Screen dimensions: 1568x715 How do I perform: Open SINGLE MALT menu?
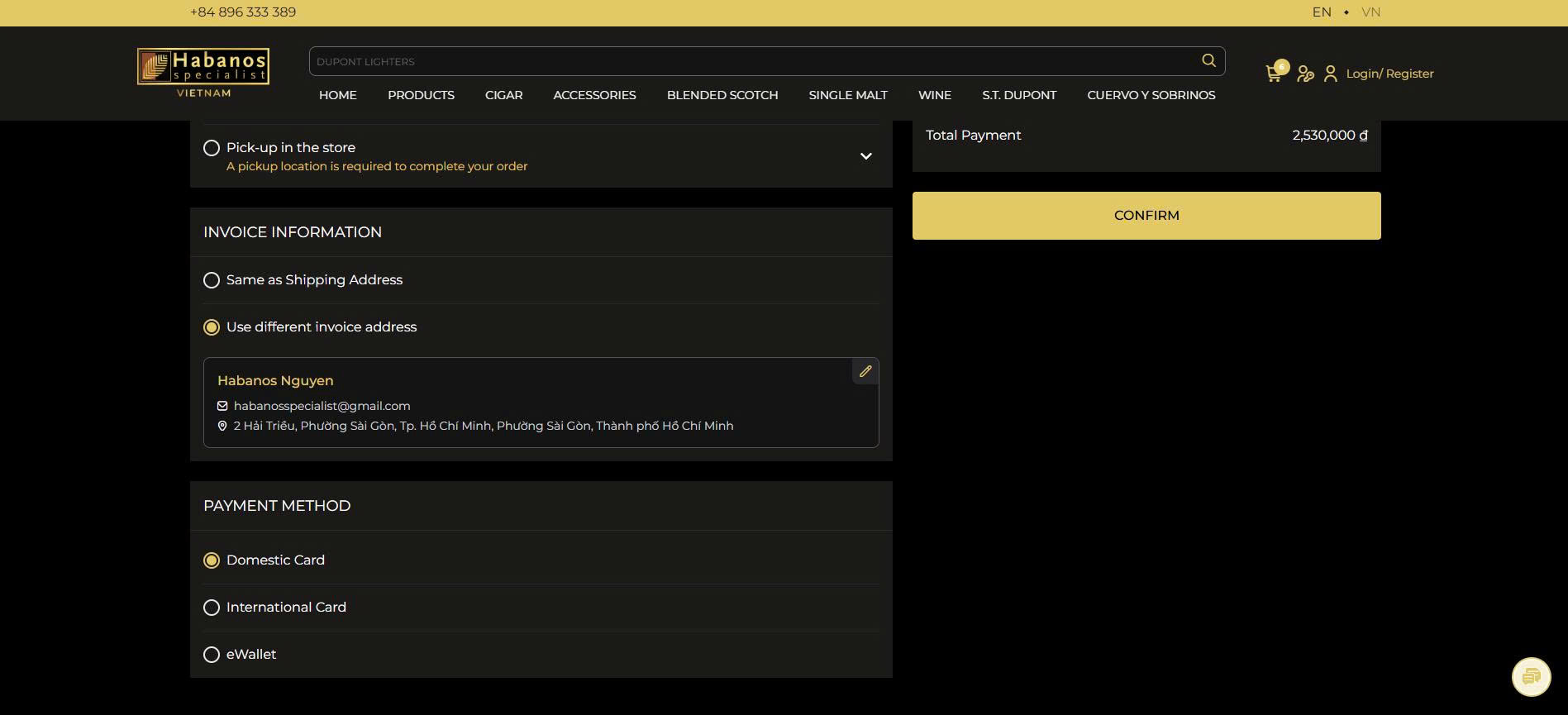(848, 95)
